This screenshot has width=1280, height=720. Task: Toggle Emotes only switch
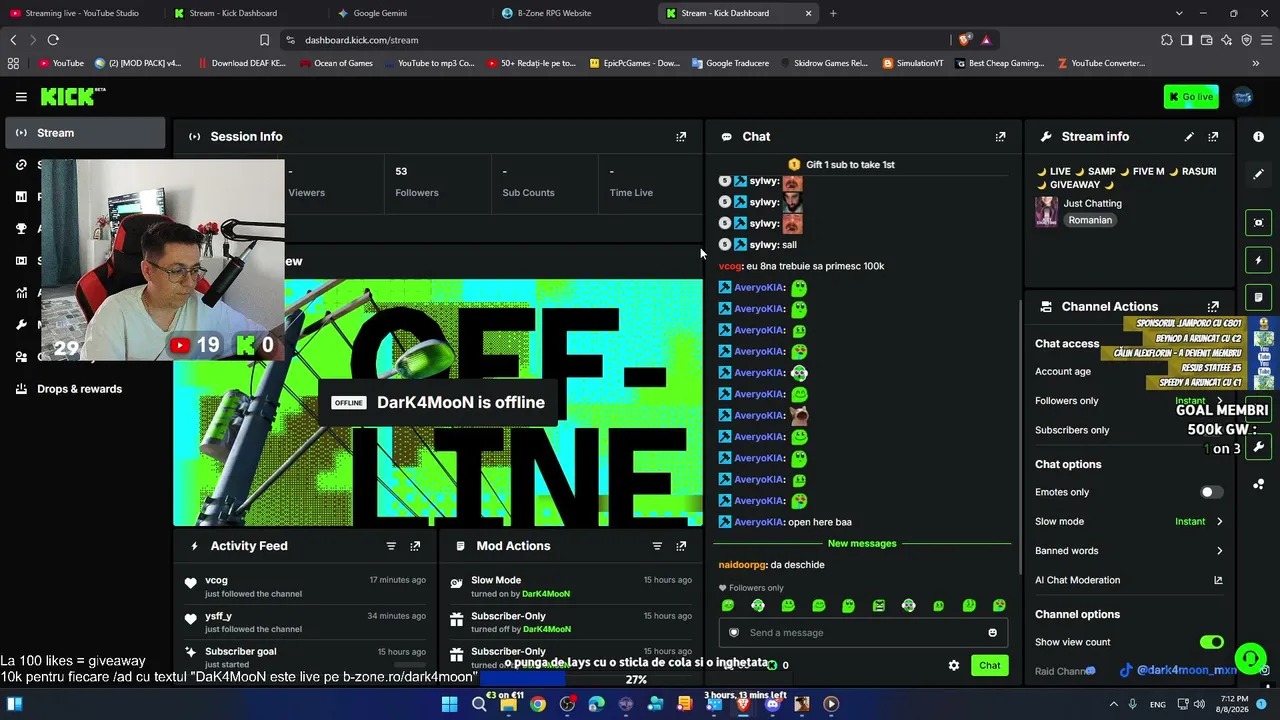coord(1211,492)
